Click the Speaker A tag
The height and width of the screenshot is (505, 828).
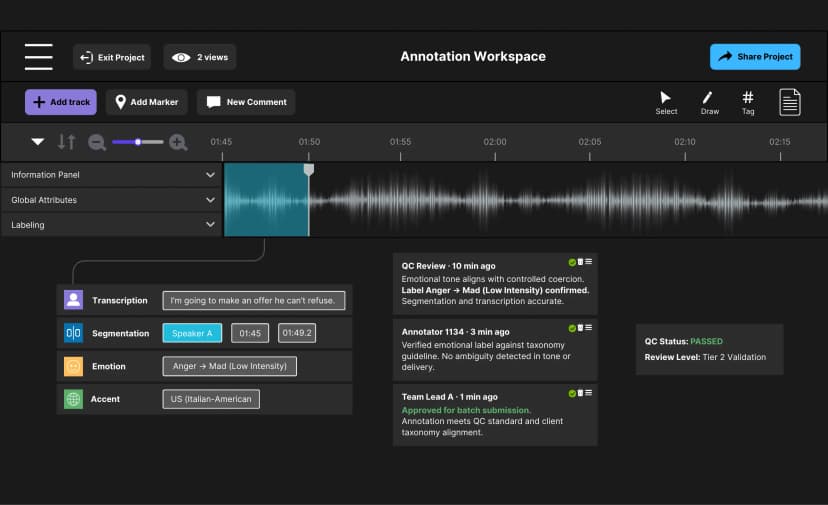click(x=192, y=333)
